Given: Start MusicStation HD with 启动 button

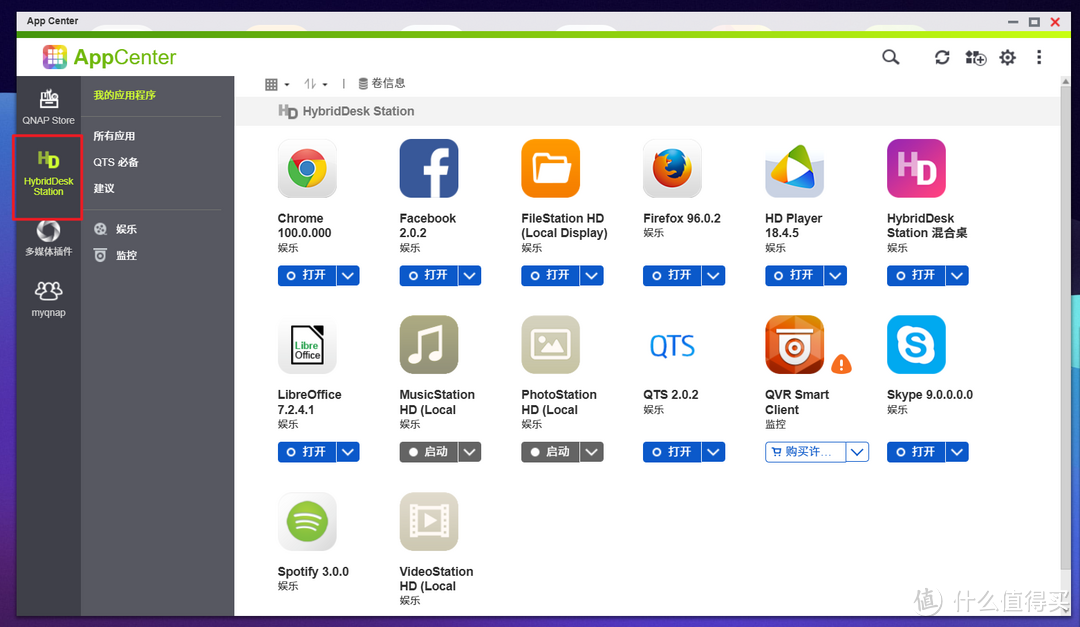Looking at the screenshot, I should click(428, 452).
